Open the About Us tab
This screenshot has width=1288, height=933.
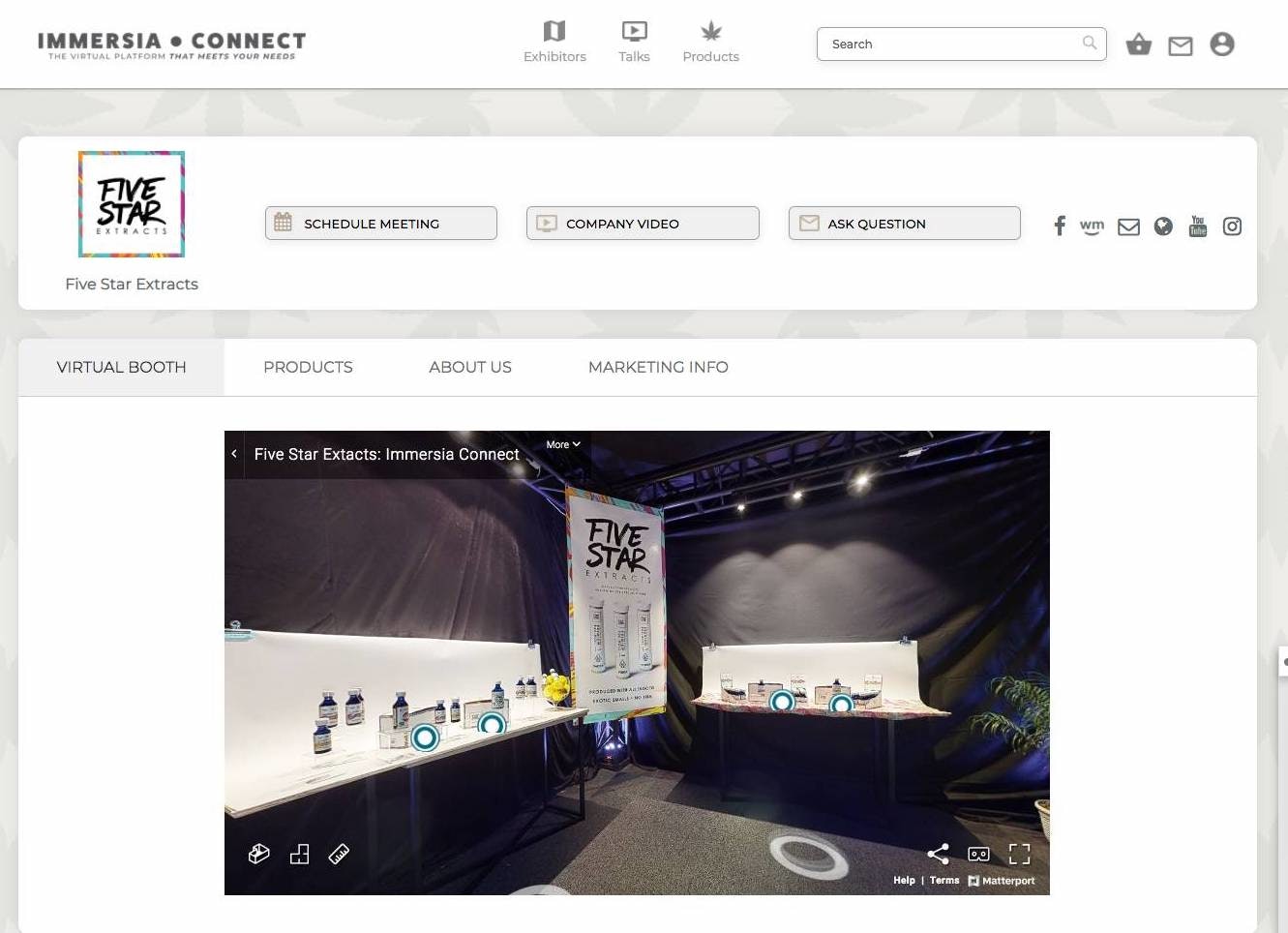click(x=470, y=367)
